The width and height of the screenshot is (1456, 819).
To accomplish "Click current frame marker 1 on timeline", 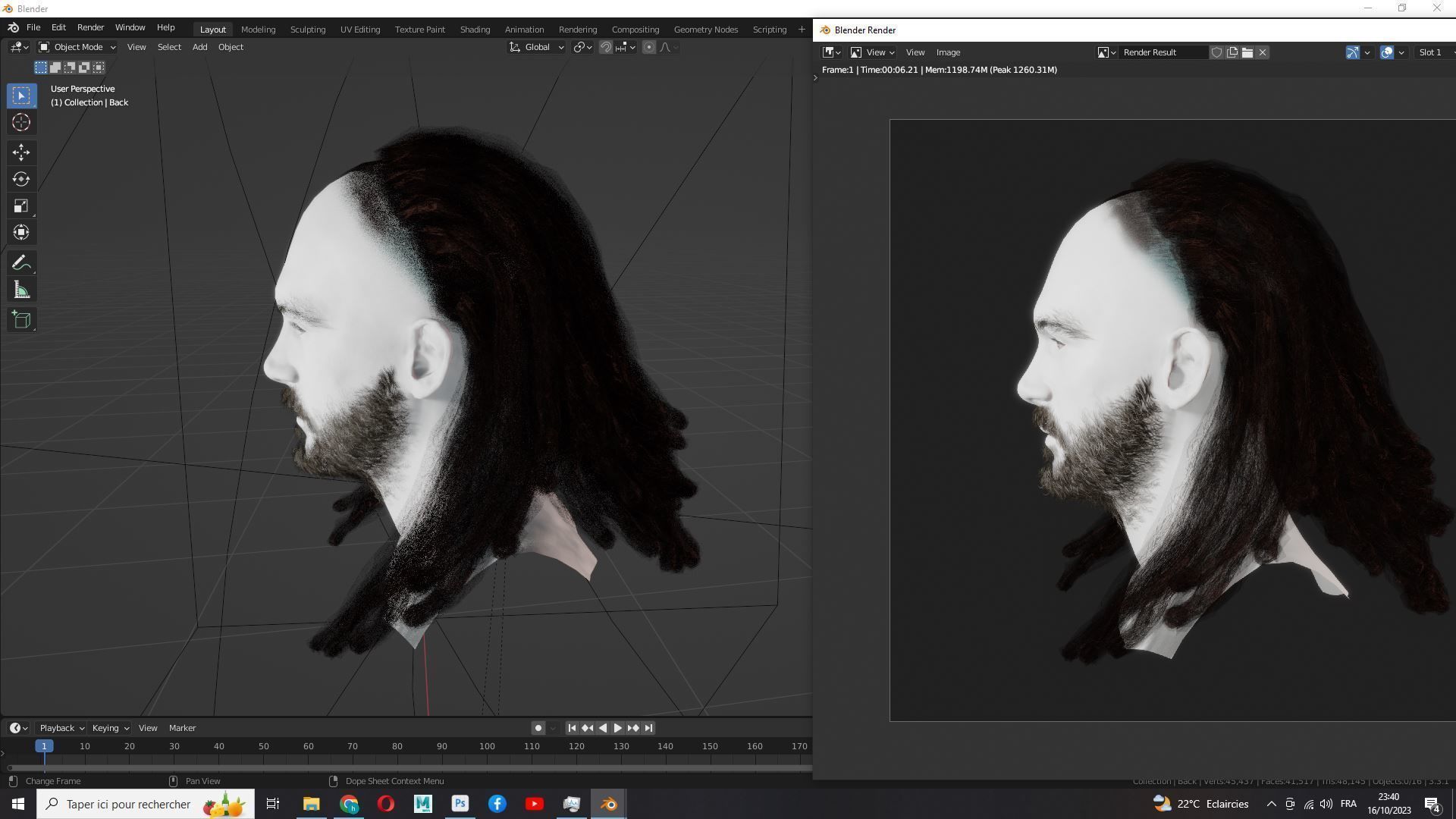I will [44, 747].
